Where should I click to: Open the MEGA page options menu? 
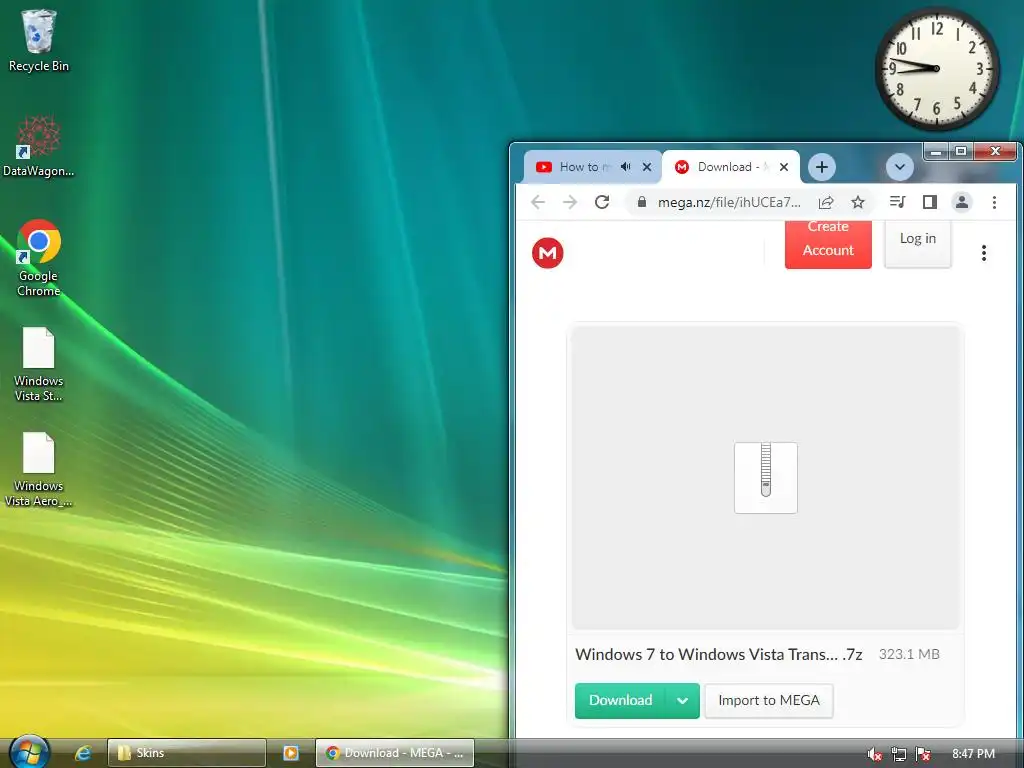tap(984, 253)
